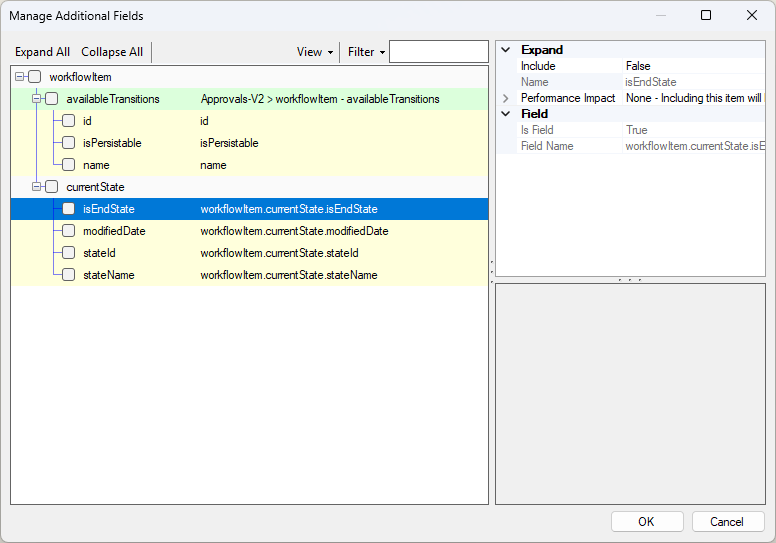Enable the modifiedDate checkbox
Image resolution: width=776 pixels, height=543 pixels.
68,231
